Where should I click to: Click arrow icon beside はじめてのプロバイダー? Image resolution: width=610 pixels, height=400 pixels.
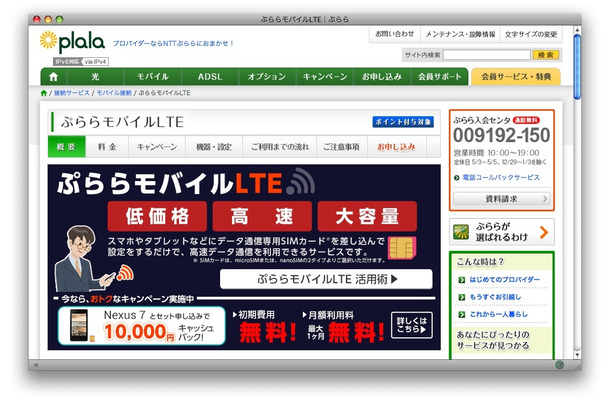[462, 280]
